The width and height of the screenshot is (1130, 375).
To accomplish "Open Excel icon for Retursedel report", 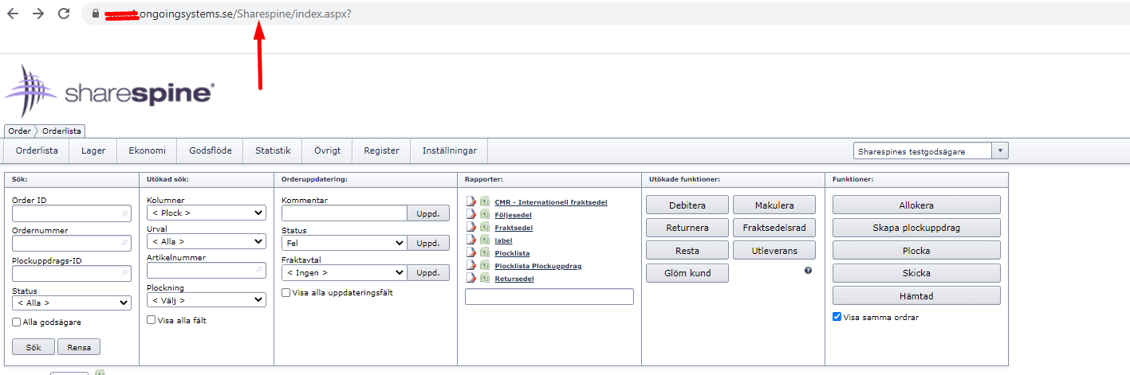I will click(x=485, y=278).
